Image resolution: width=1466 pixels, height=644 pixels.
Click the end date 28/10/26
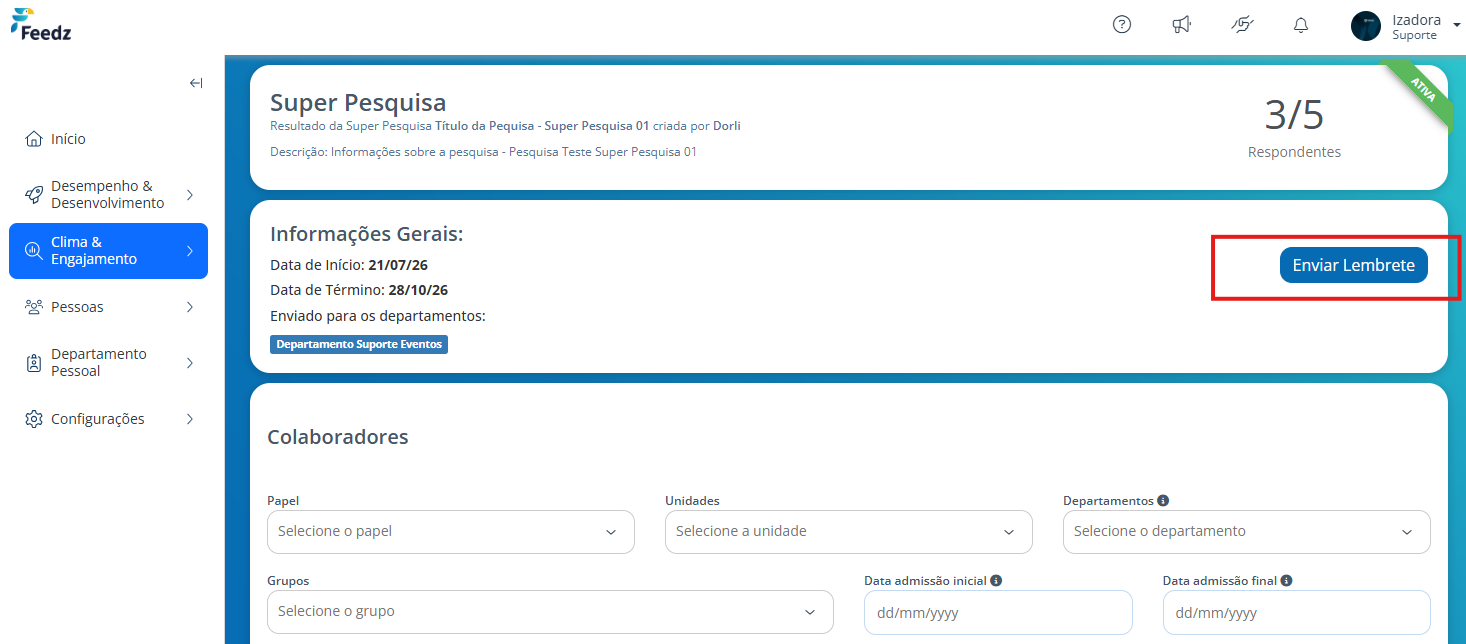[418, 290]
